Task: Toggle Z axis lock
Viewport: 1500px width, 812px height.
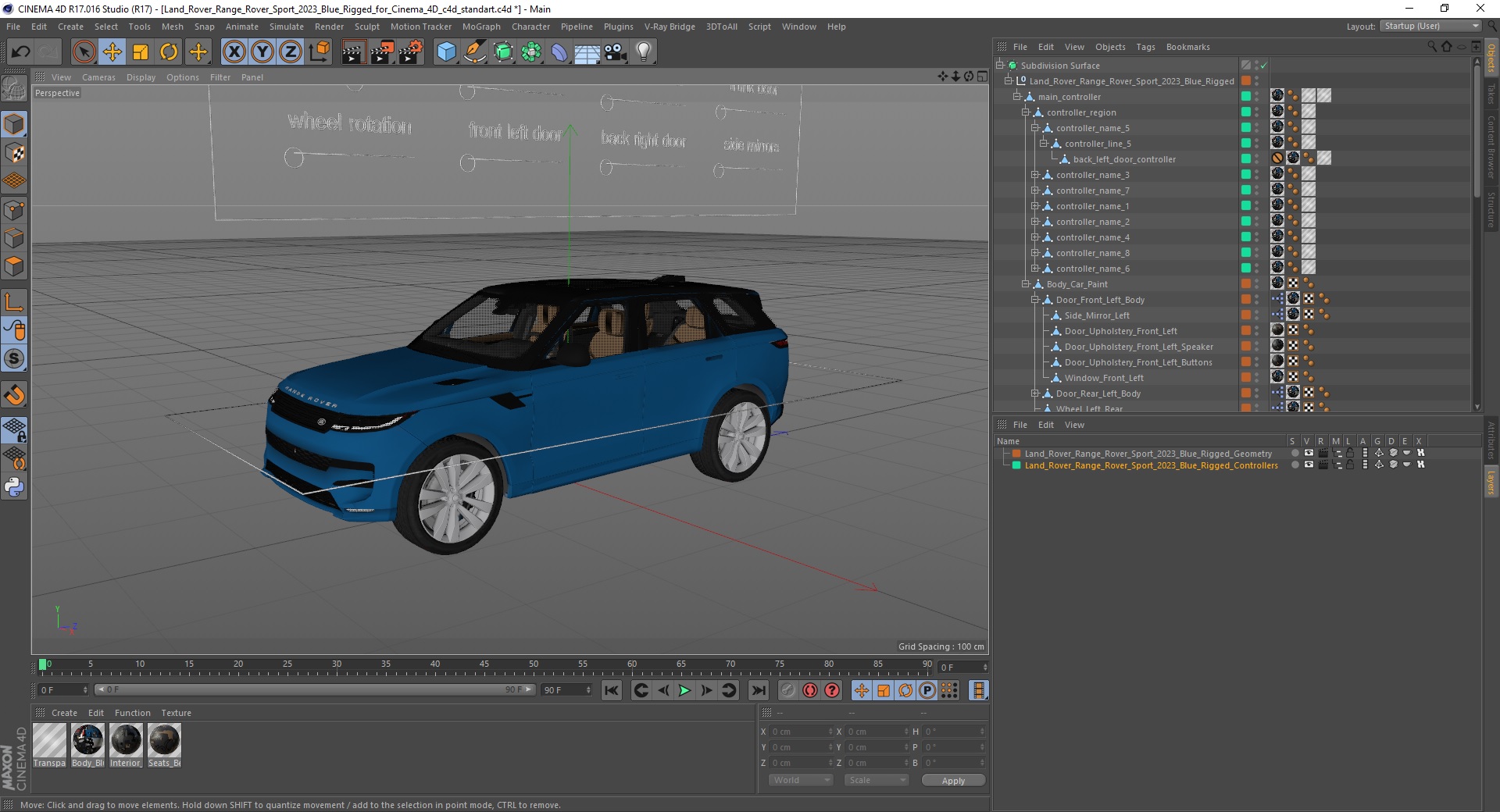Action: [x=291, y=52]
